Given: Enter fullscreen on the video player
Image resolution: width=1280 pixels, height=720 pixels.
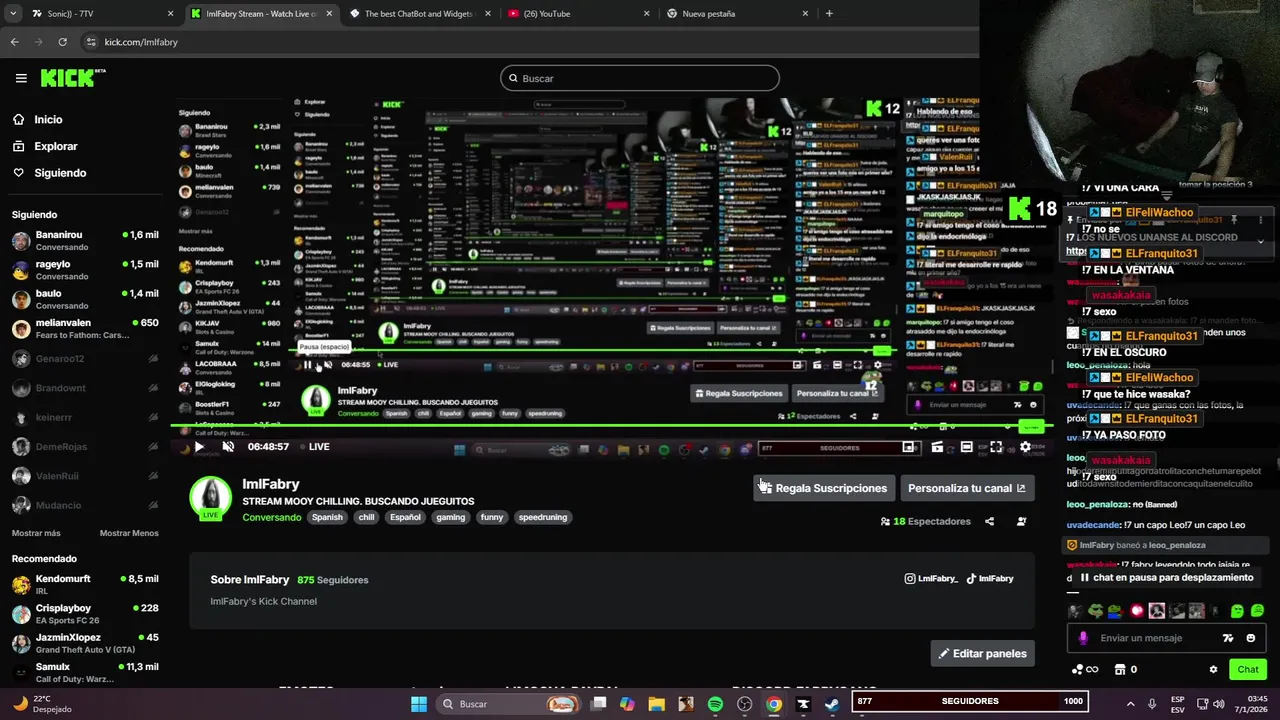Looking at the screenshot, I should [x=996, y=447].
